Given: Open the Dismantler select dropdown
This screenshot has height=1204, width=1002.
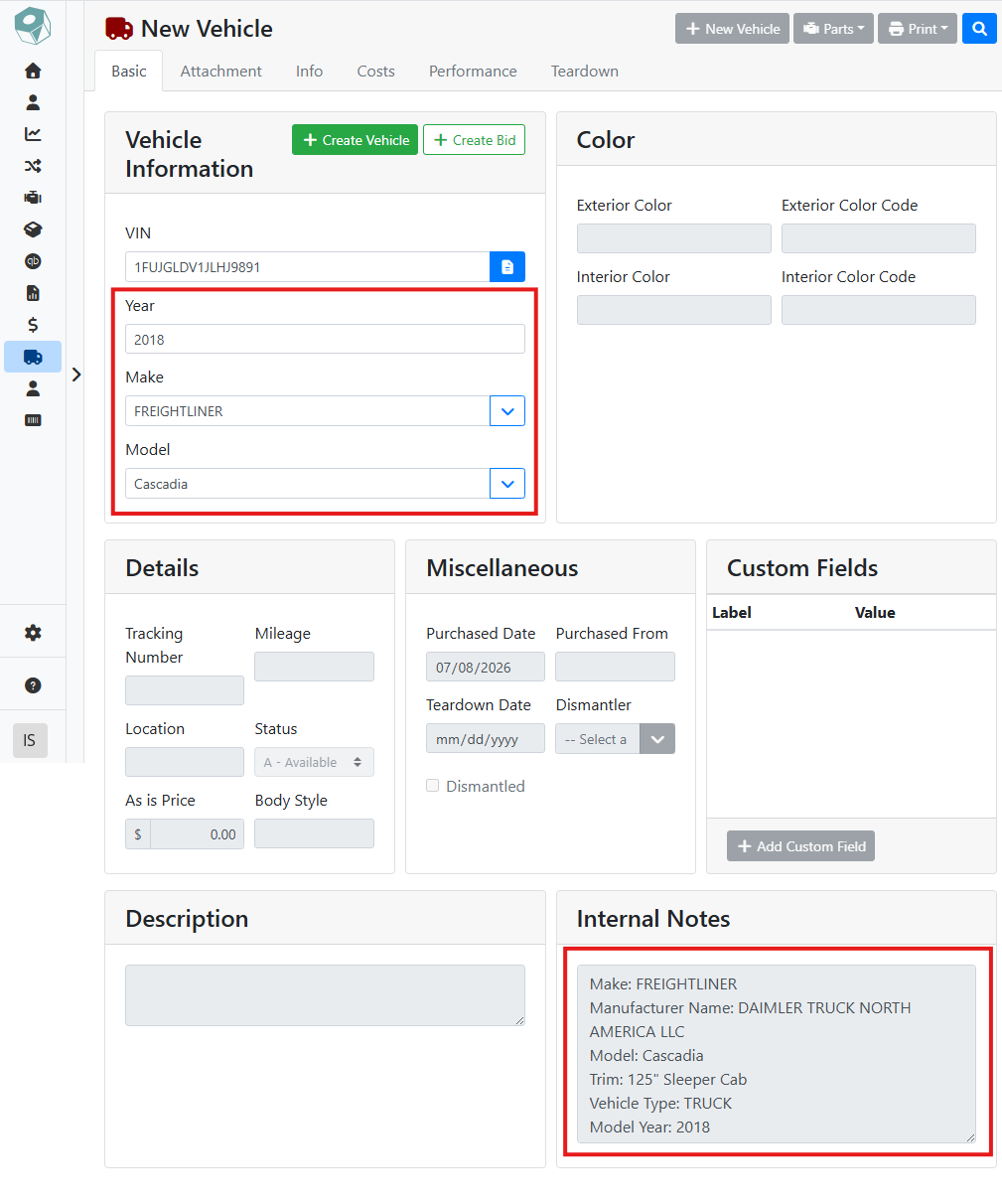Looking at the screenshot, I should (x=615, y=739).
